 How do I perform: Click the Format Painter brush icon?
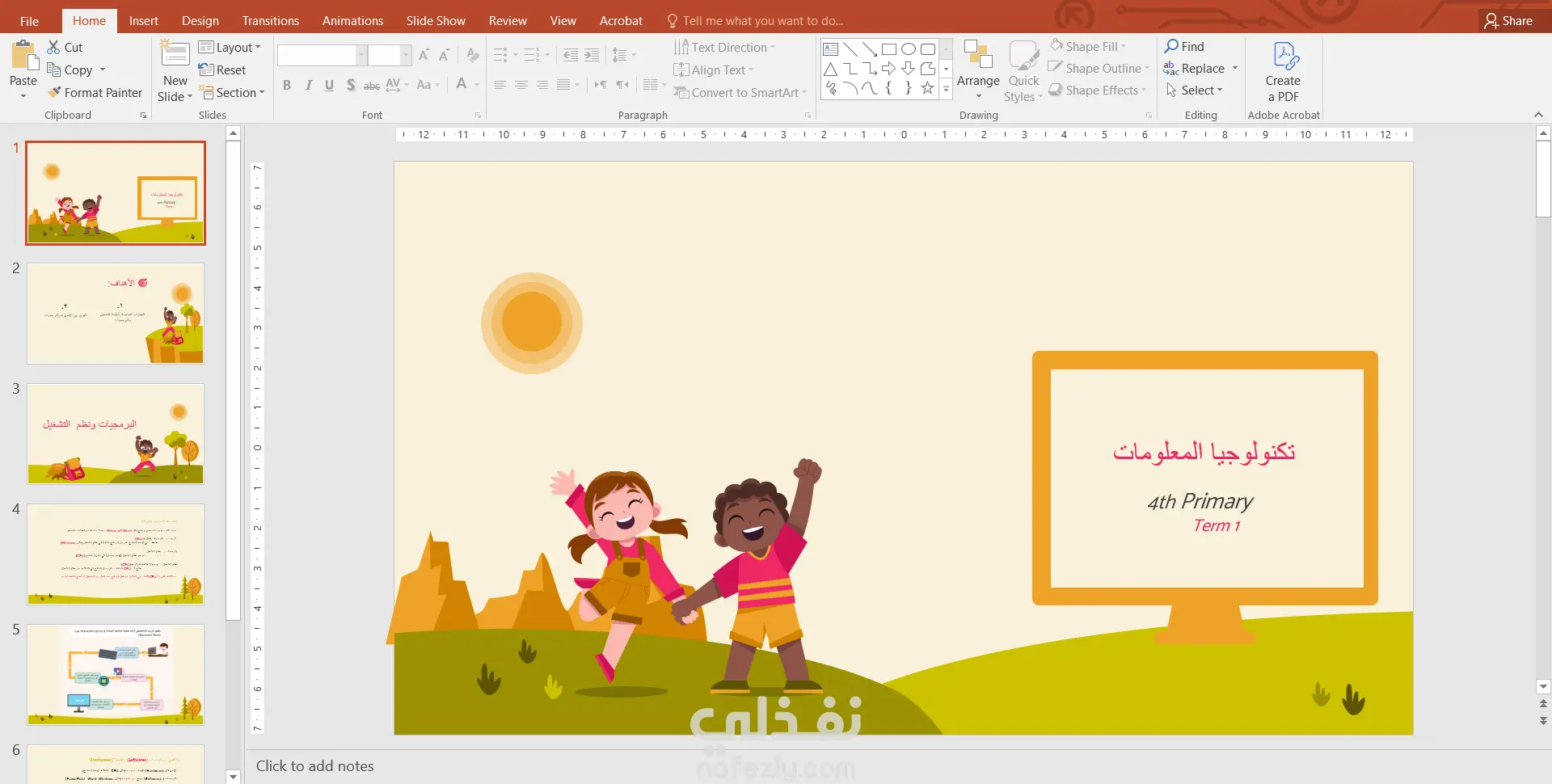pyautogui.click(x=54, y=93)
